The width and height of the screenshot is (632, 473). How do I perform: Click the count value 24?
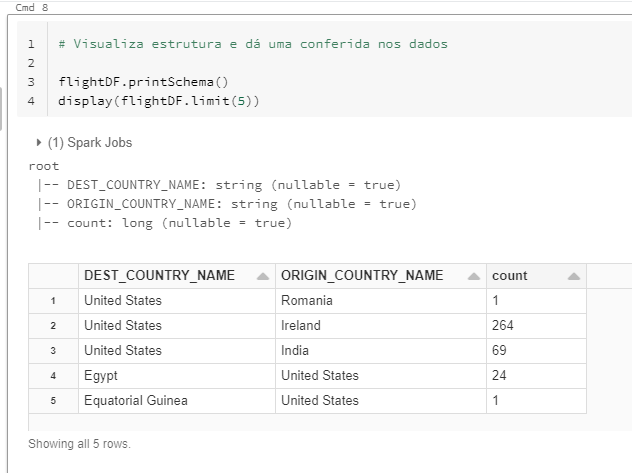[x=499, y=376]
